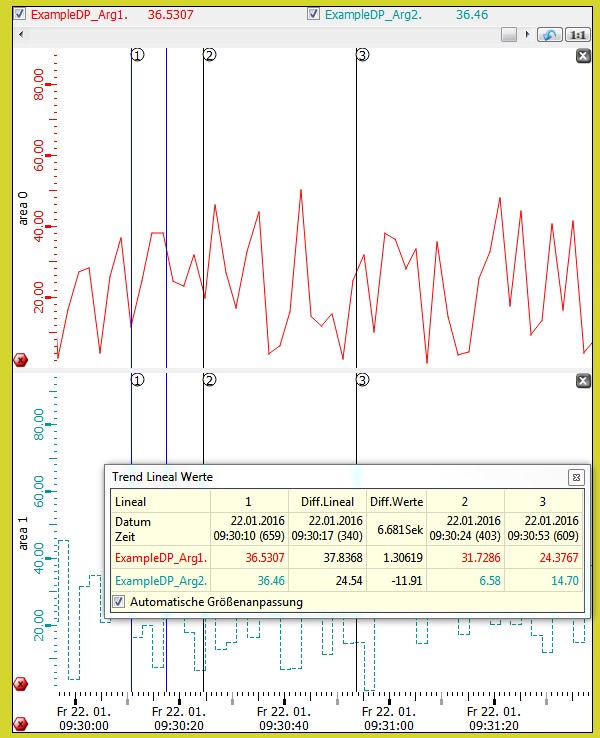Uncheck the ExampleDP_Arg2. legend checkbox
The width and height of the screenshot is (600, 738).
[314, 15]
